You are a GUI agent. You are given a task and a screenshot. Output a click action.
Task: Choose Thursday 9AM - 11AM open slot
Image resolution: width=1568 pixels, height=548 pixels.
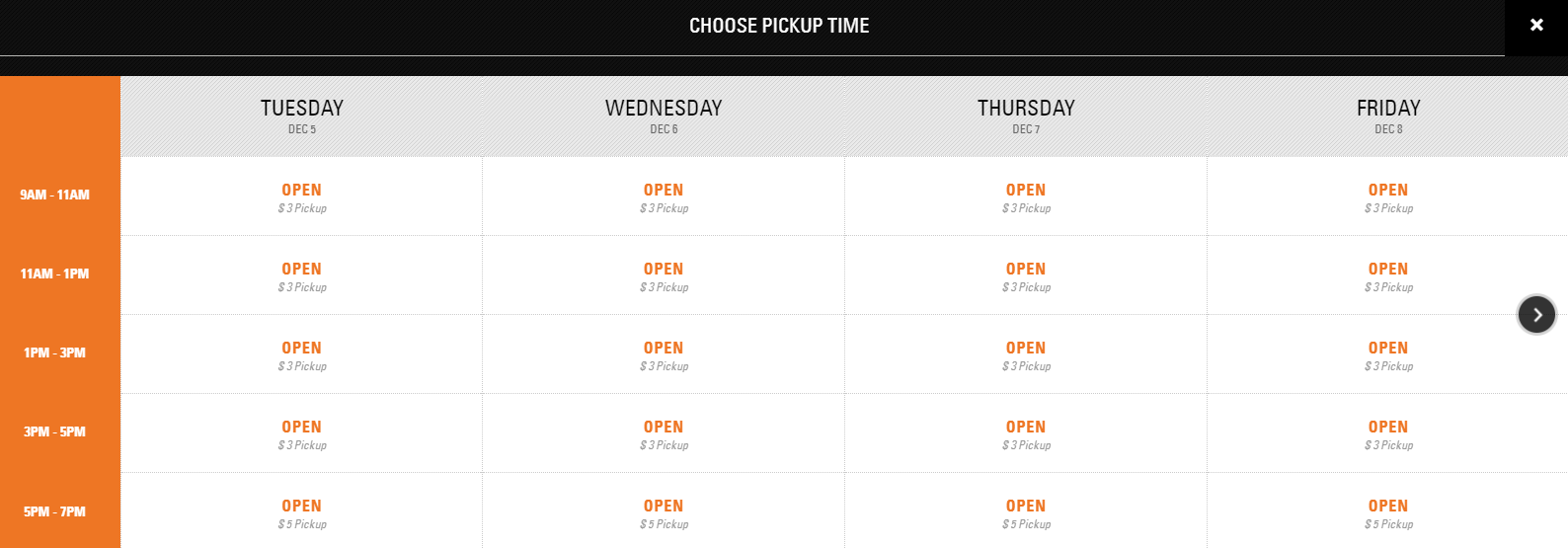point(1026,196)
